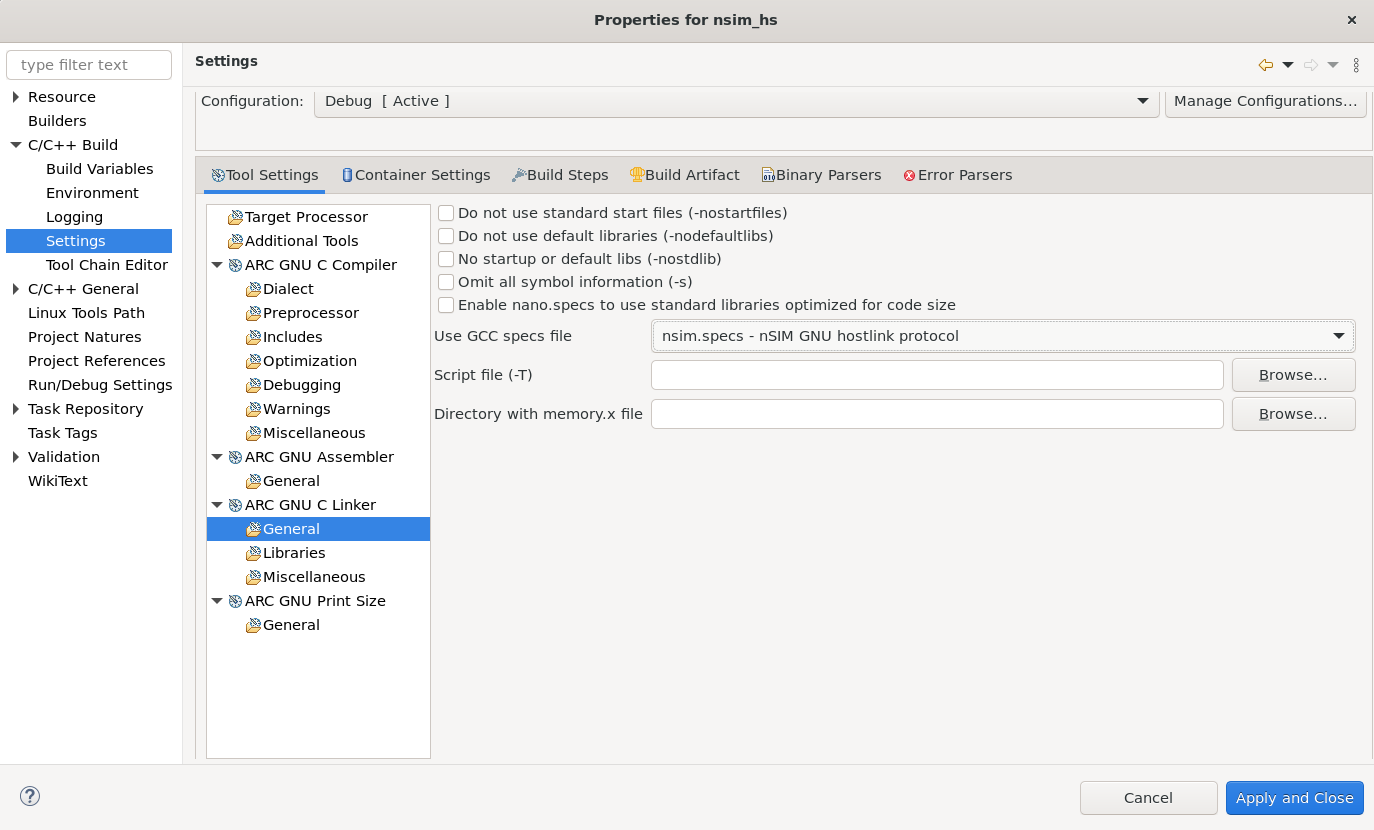Click the Apply and Close button
1374x830 pixels.
click(1294, 798)
